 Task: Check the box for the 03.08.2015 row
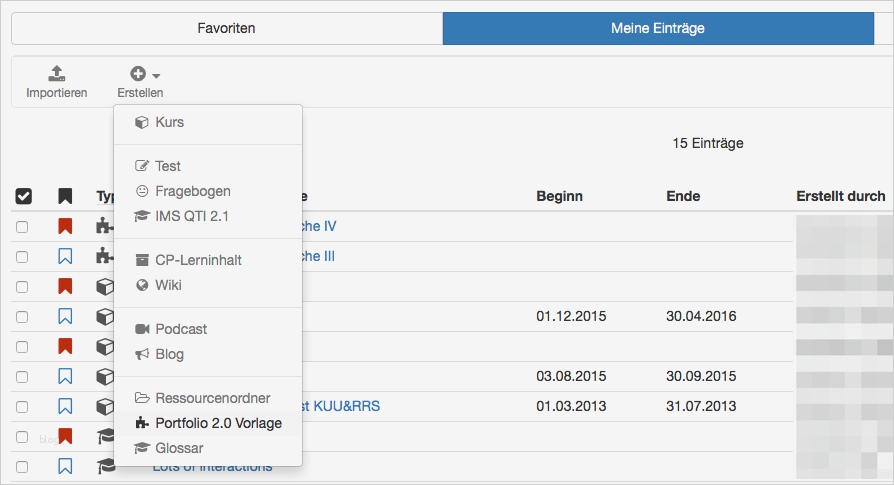pos(22,377)
